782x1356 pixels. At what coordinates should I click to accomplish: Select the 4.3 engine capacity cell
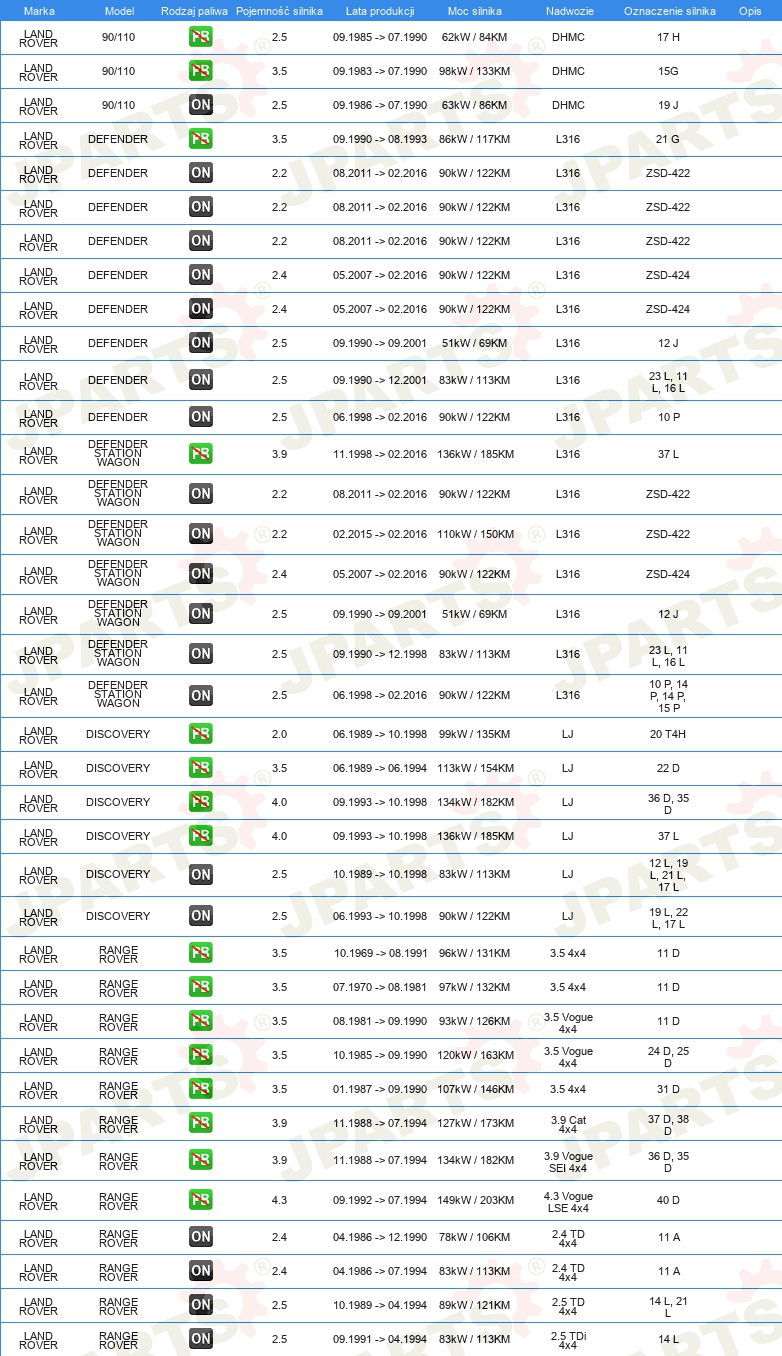pyautogui.click(x=279, y=1200)
